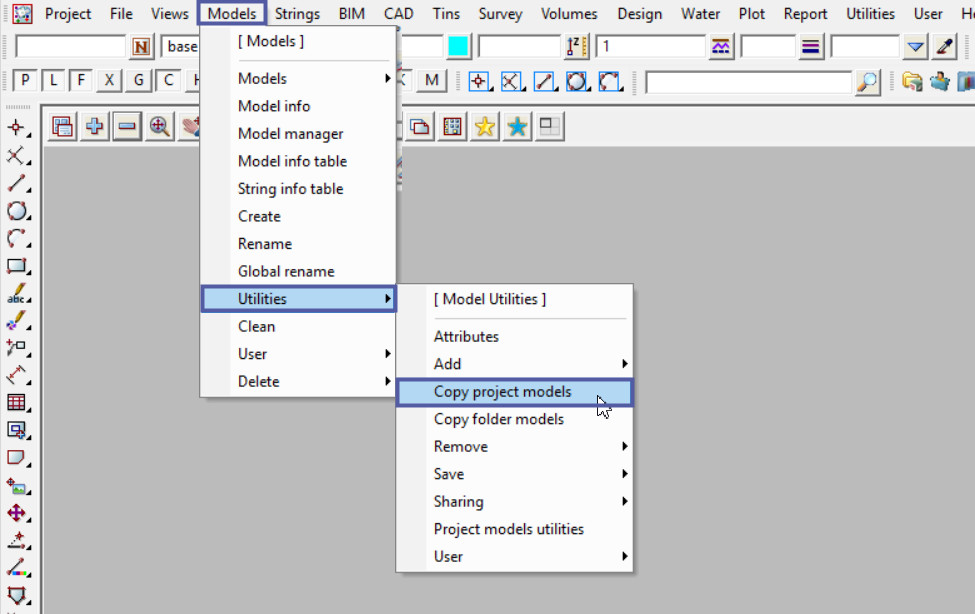Toggle the F snap button
Screen dimensions: 975x614
81,81
